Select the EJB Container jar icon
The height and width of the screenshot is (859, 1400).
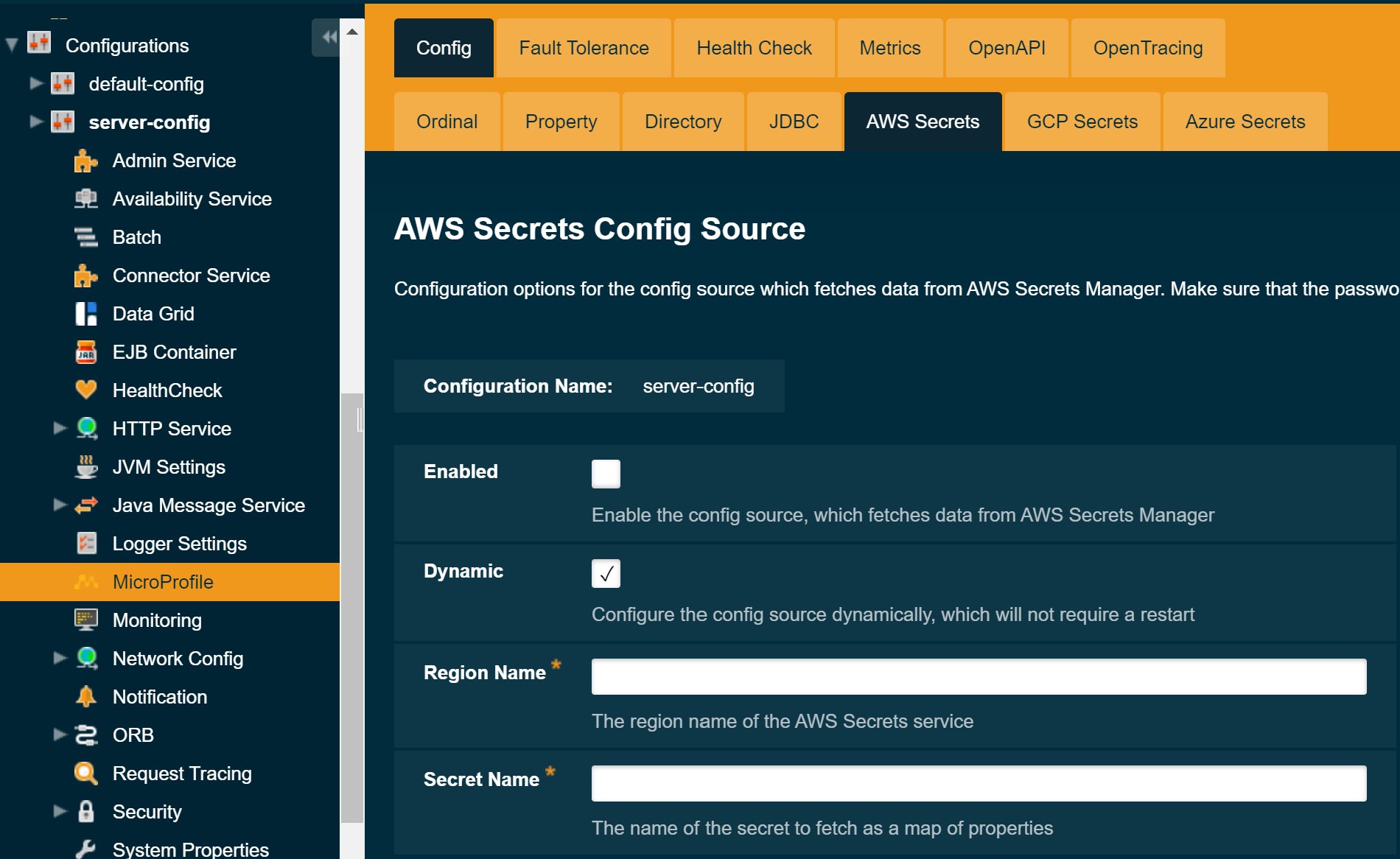(86, 351)
